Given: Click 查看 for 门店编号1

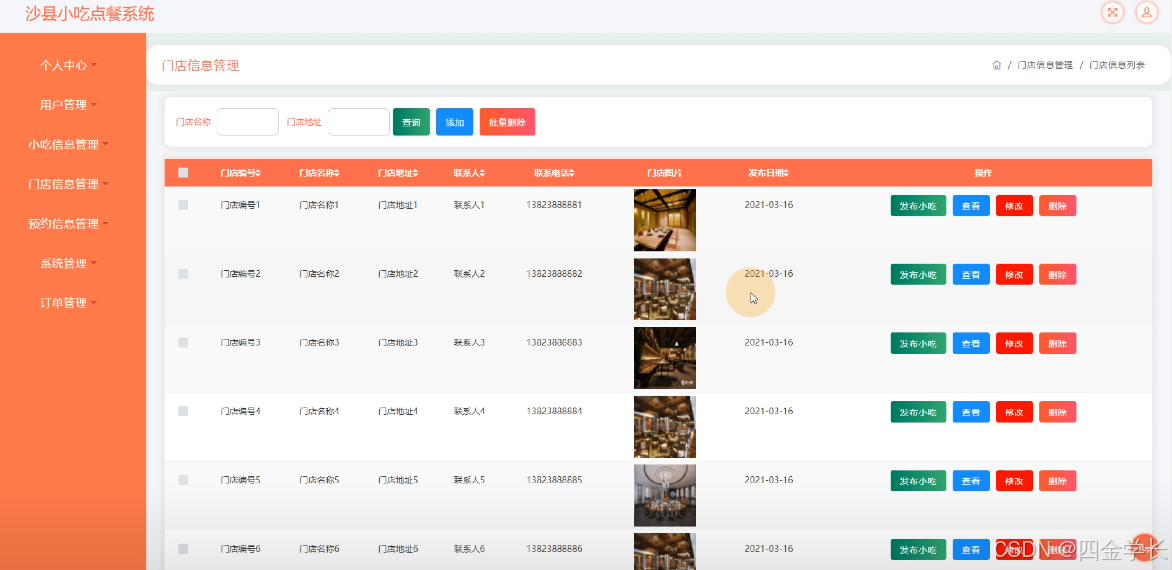Looking at the screenshot, I should (x=971, y=205).
